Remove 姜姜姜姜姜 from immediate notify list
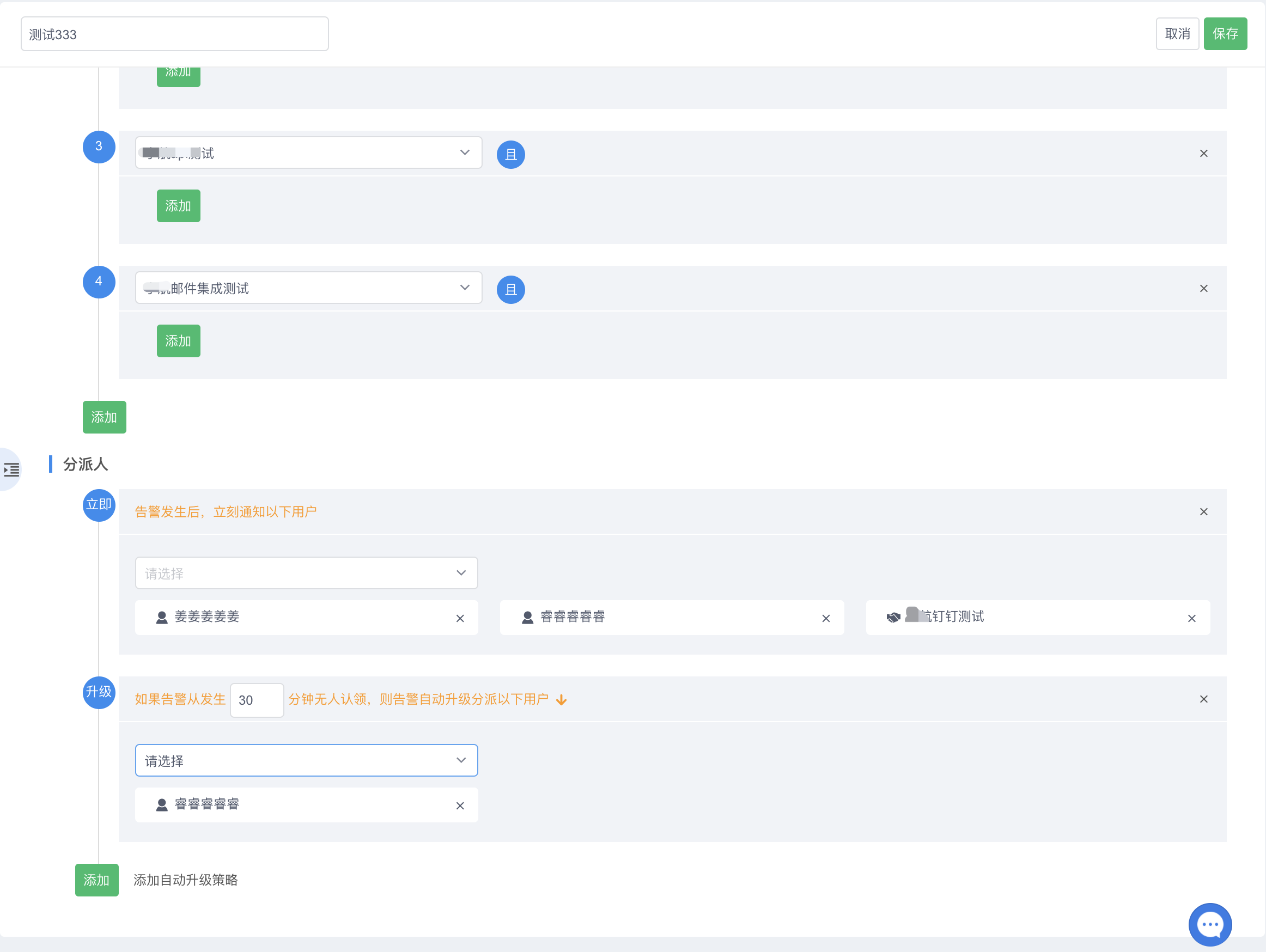1266x952 pixels. 460,618
